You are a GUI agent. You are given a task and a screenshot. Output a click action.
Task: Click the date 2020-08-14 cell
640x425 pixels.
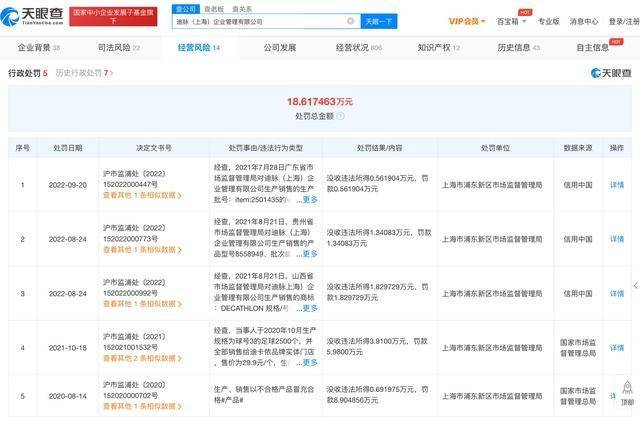click(68, 396)
